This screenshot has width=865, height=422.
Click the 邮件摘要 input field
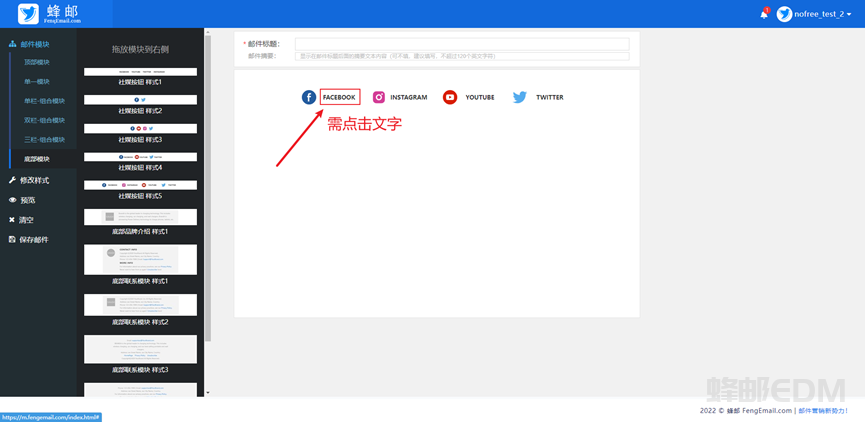[462, 56]
